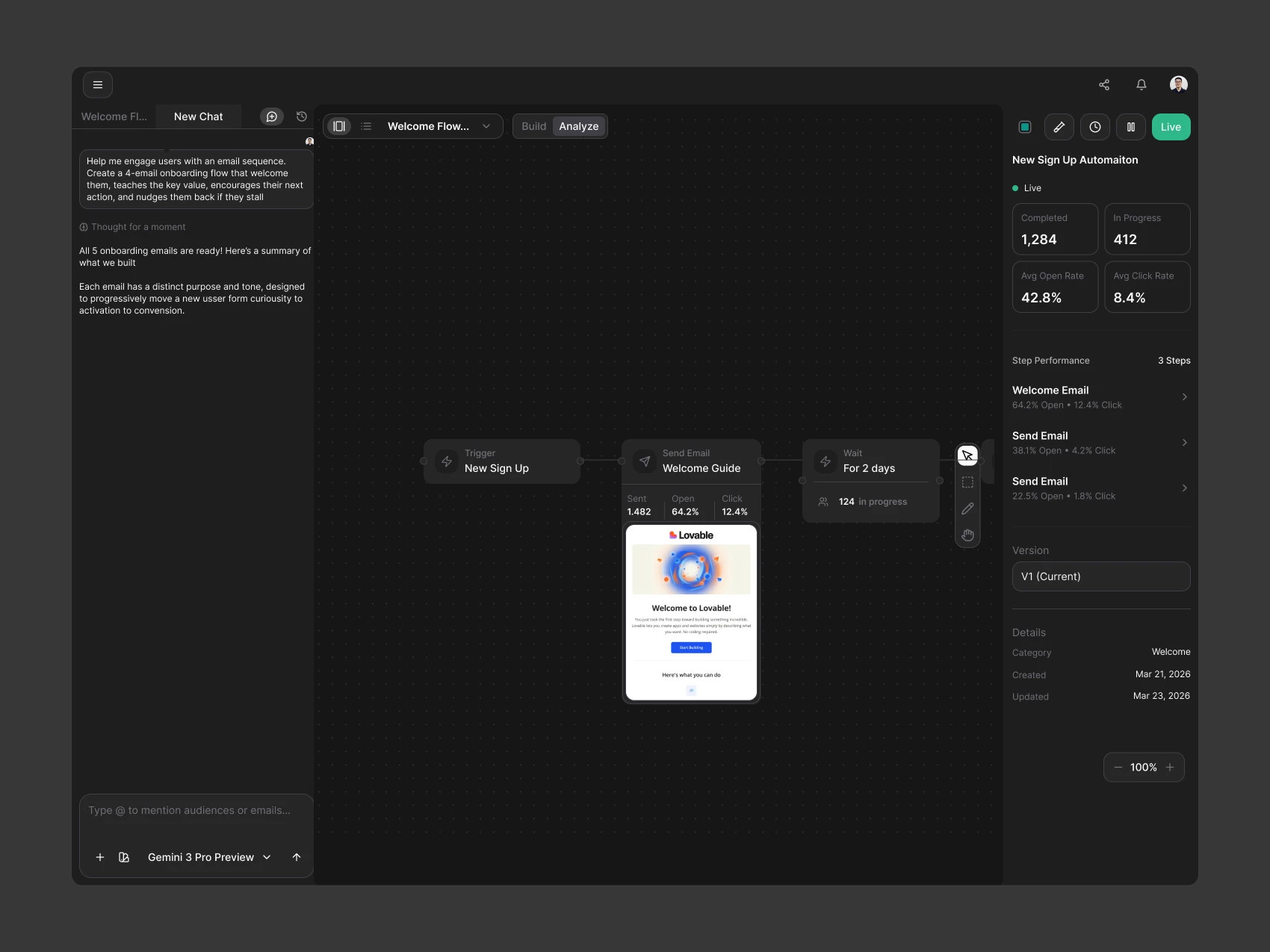1270x952 pixels.
Task: Select the Send Email Welcome Guide node
Action: pos(692,461)
